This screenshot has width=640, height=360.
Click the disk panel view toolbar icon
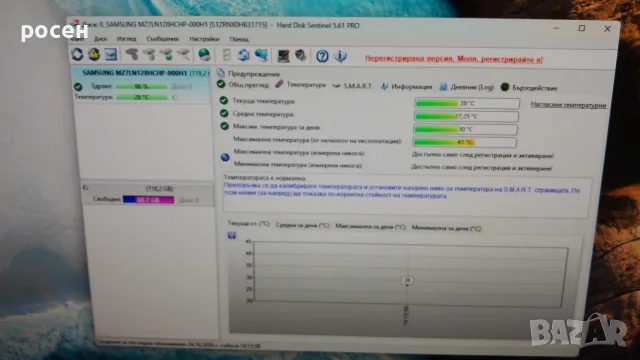pyautogui.click(x=111, y=54)
